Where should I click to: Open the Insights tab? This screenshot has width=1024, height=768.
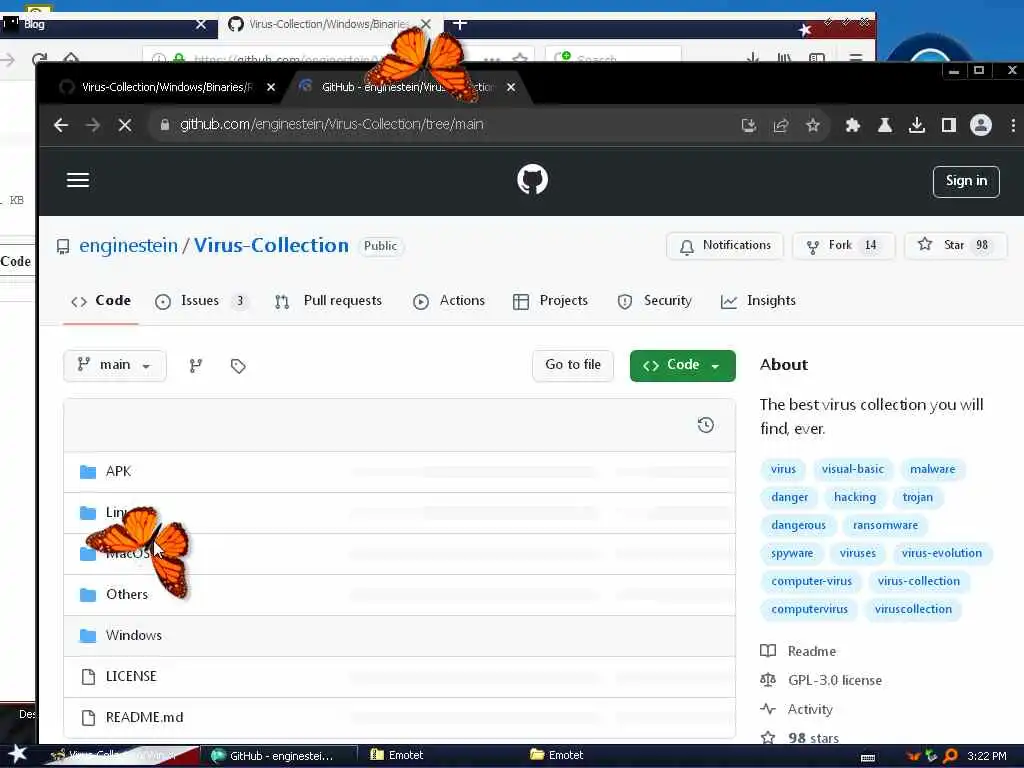(x=758, y=301)
